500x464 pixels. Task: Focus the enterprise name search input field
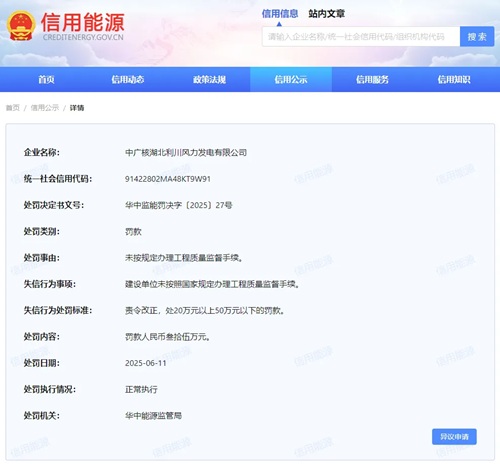pyautogui.click(x=361, y=37)
